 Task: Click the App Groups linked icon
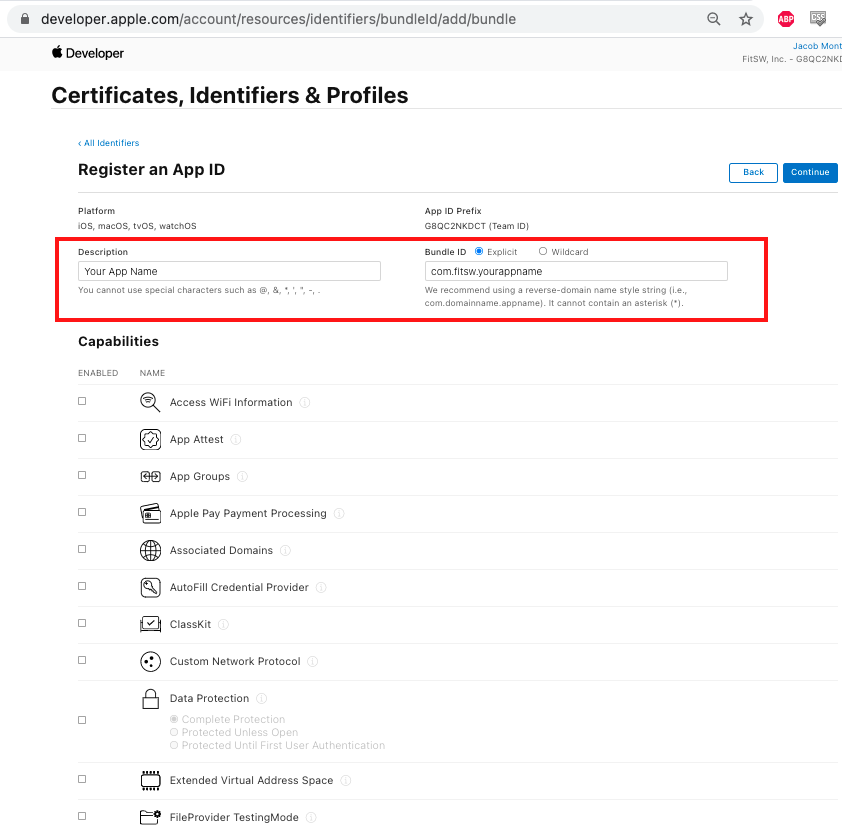click(x=150, y=476)
